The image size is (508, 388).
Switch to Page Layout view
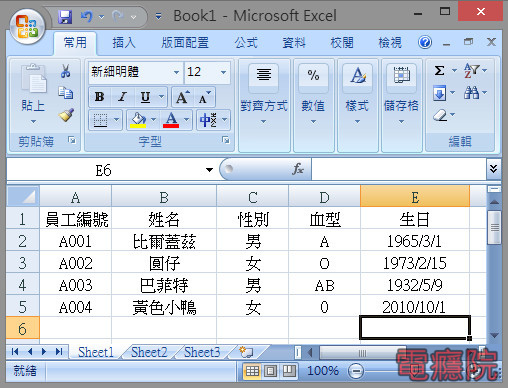pos(270,371)
